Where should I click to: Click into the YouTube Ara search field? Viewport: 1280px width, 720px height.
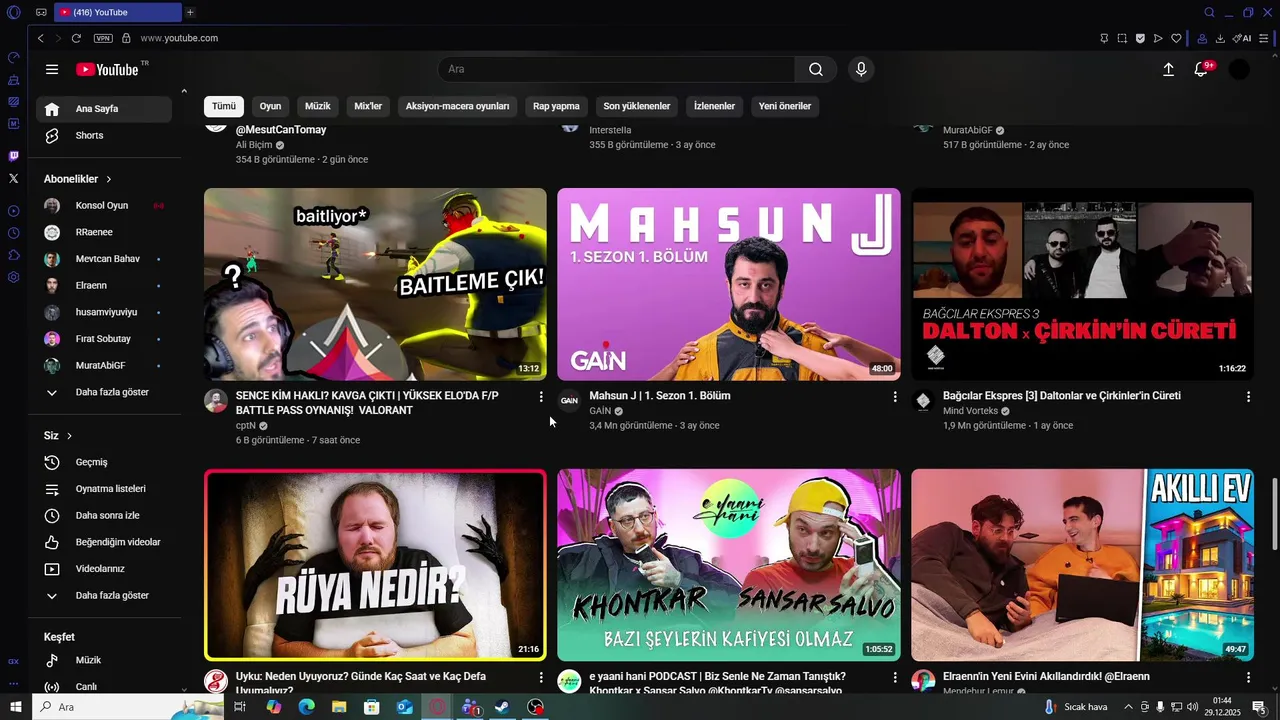[x=617, y=69]
